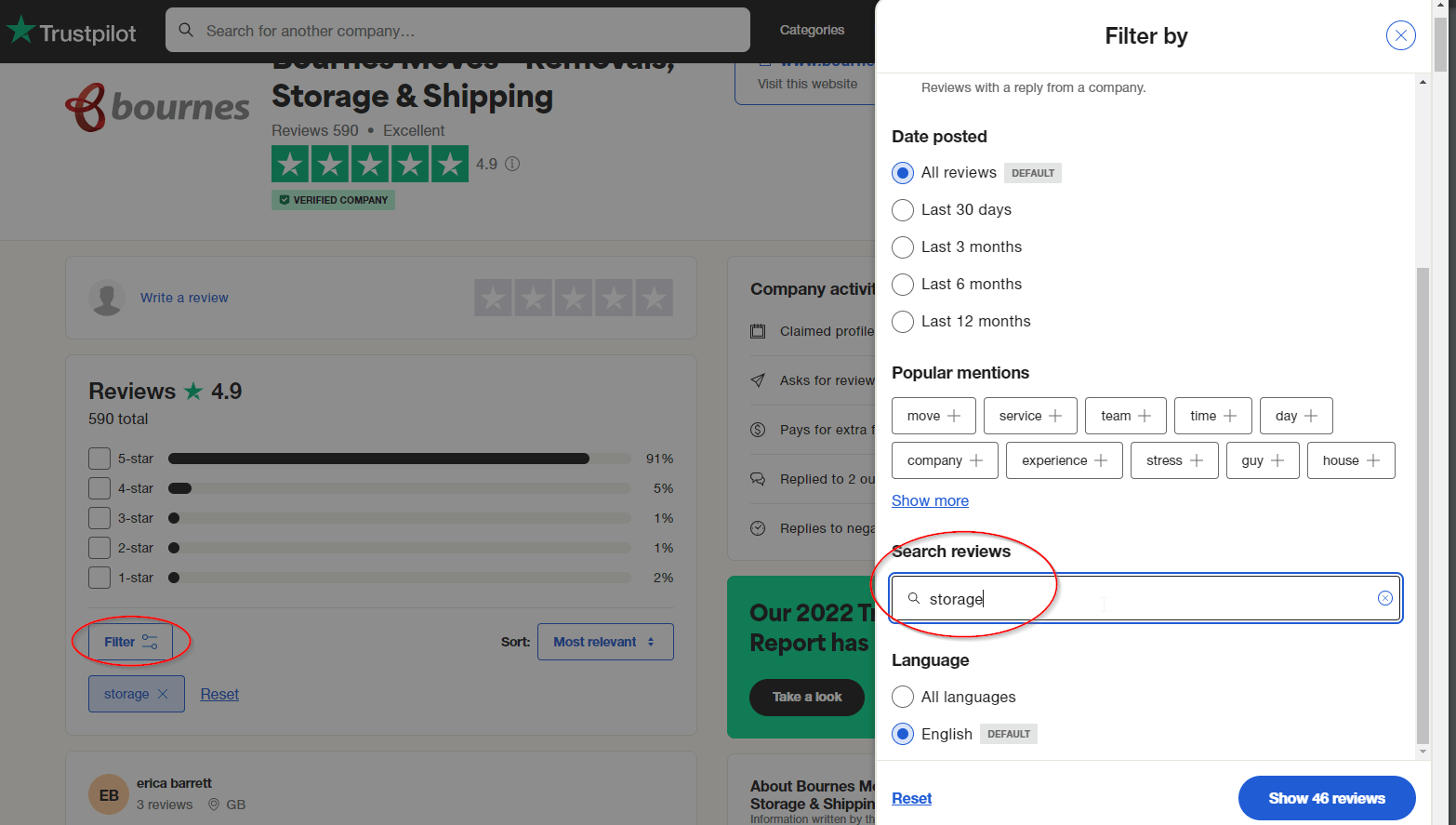
Task: Open the Categories menu
Action: (x=812, y=30)
